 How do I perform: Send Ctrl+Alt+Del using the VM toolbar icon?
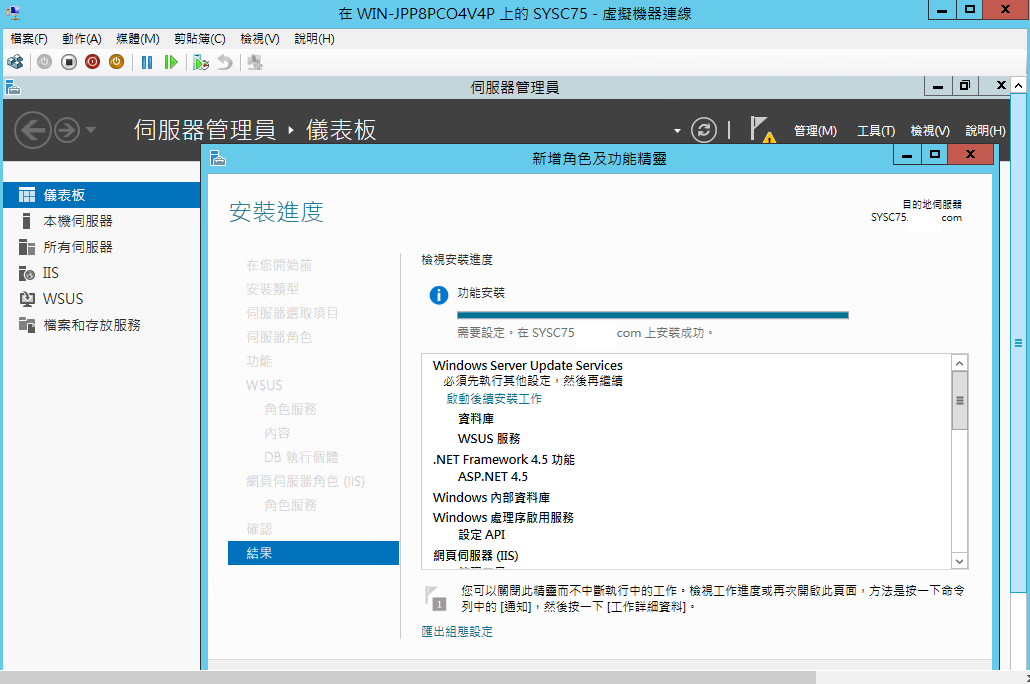pyautogui.click(x=14, y=62)
